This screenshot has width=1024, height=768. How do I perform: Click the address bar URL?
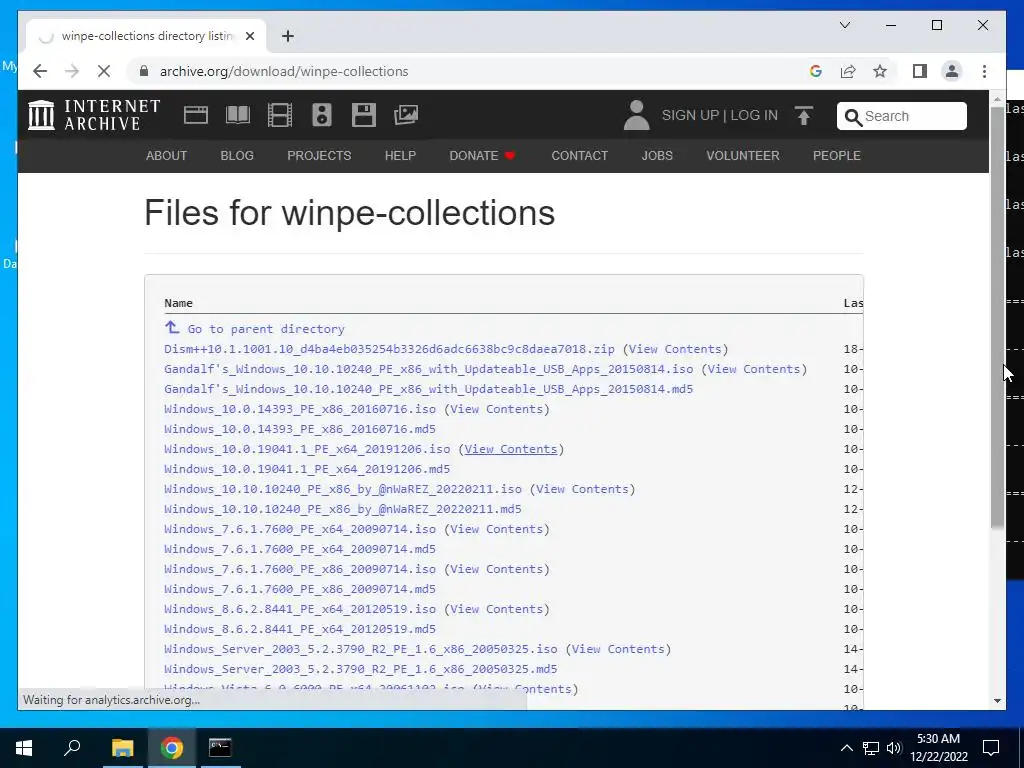[x=284, y=71]
